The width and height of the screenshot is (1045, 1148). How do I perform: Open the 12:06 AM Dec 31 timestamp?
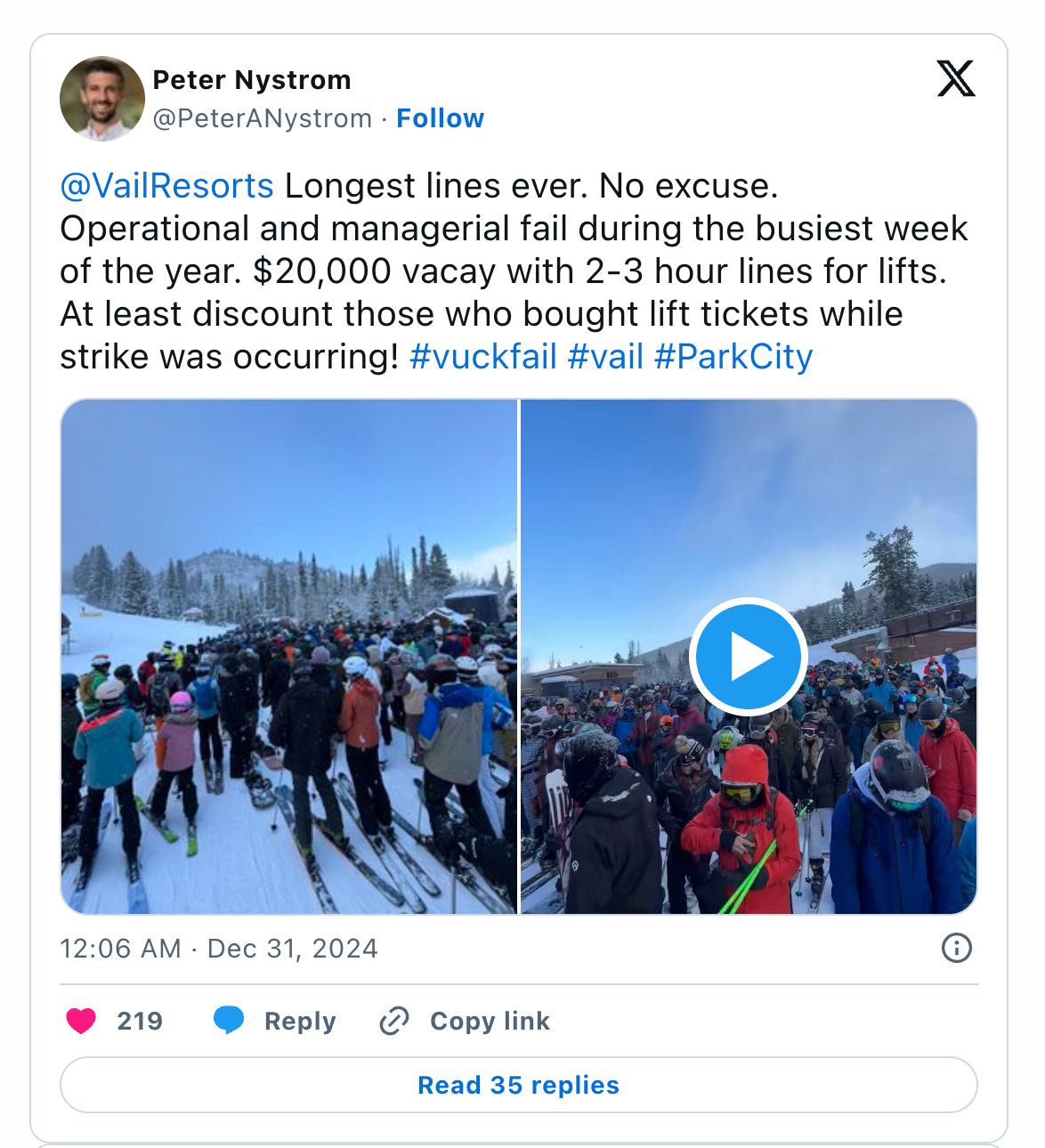click(219, 949)
